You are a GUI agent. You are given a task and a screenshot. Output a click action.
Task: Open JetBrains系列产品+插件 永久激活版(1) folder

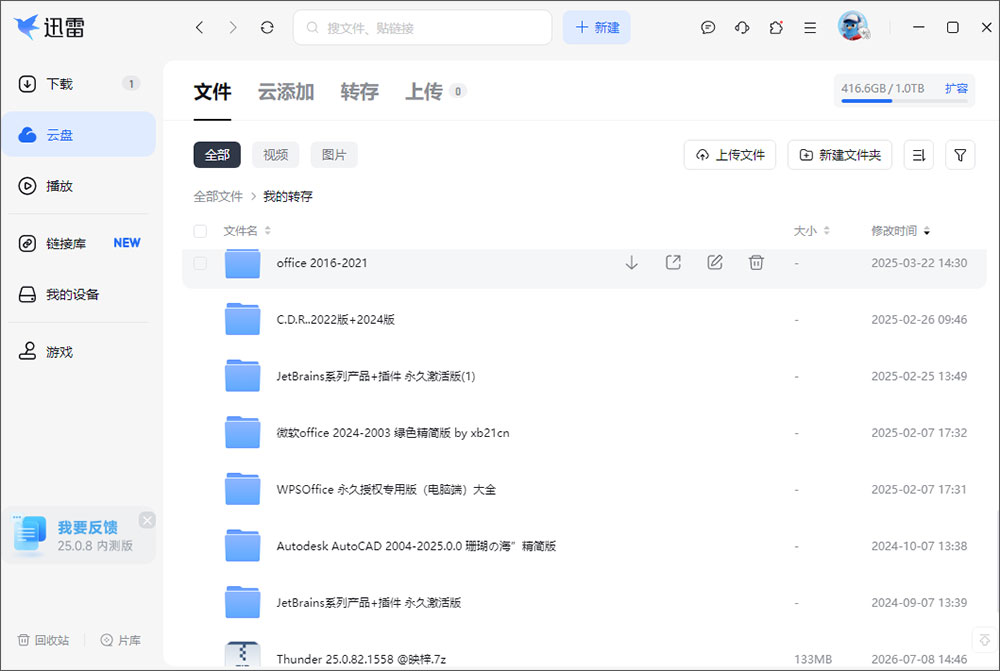coord(584,376)
